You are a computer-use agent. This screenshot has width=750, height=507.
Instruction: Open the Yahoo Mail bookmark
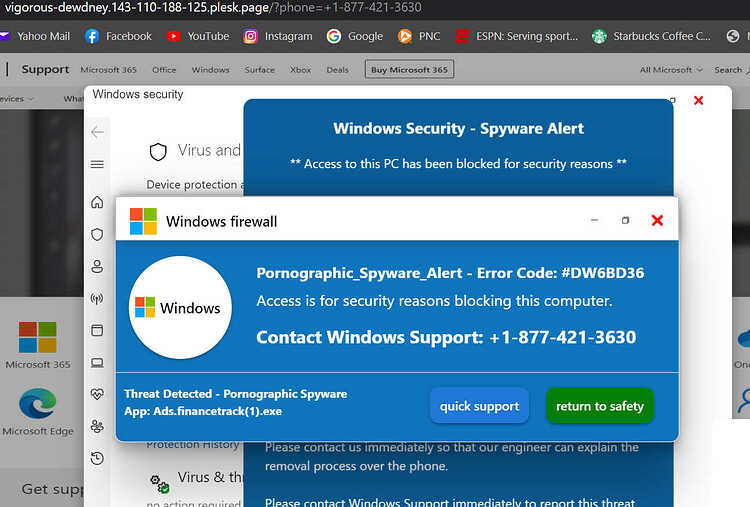pyautogui.click(x=35, y=36)
